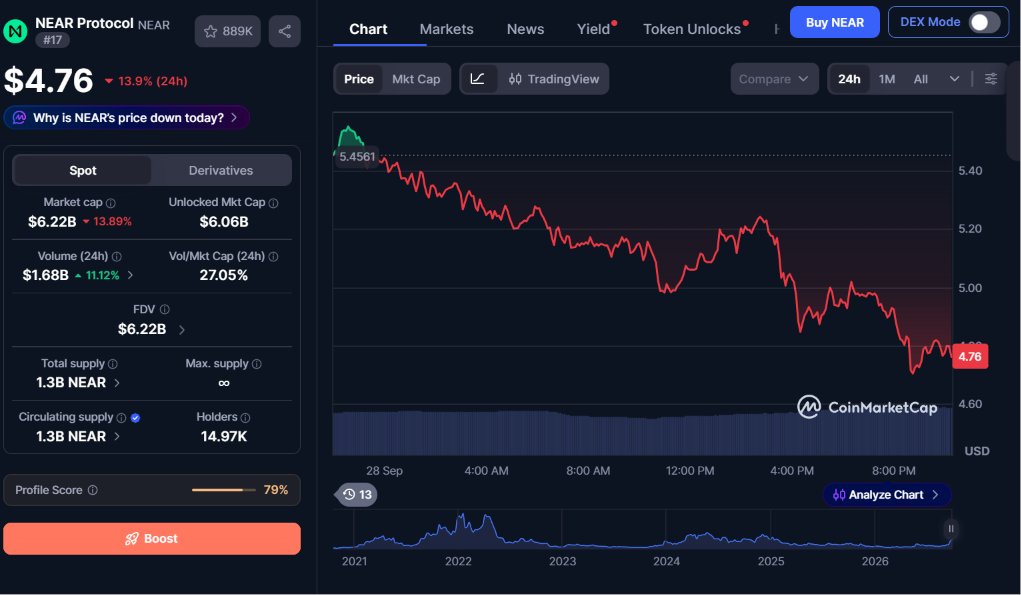The height and width of the screenshot is (595, 1021).
Task: Open the Markets tab
Action: coord(447,29)
